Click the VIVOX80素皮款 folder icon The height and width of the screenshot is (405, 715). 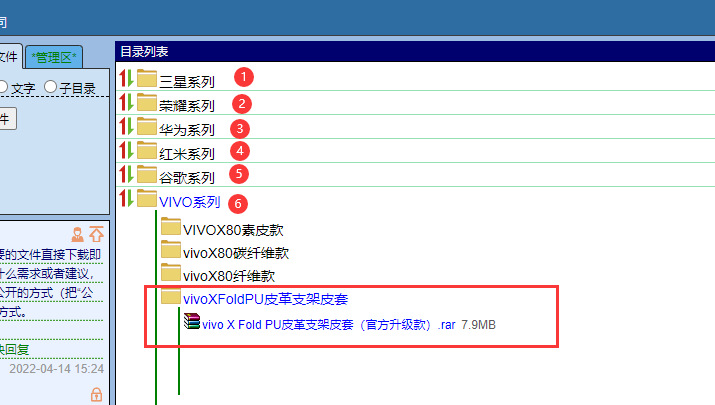point(171,226)
